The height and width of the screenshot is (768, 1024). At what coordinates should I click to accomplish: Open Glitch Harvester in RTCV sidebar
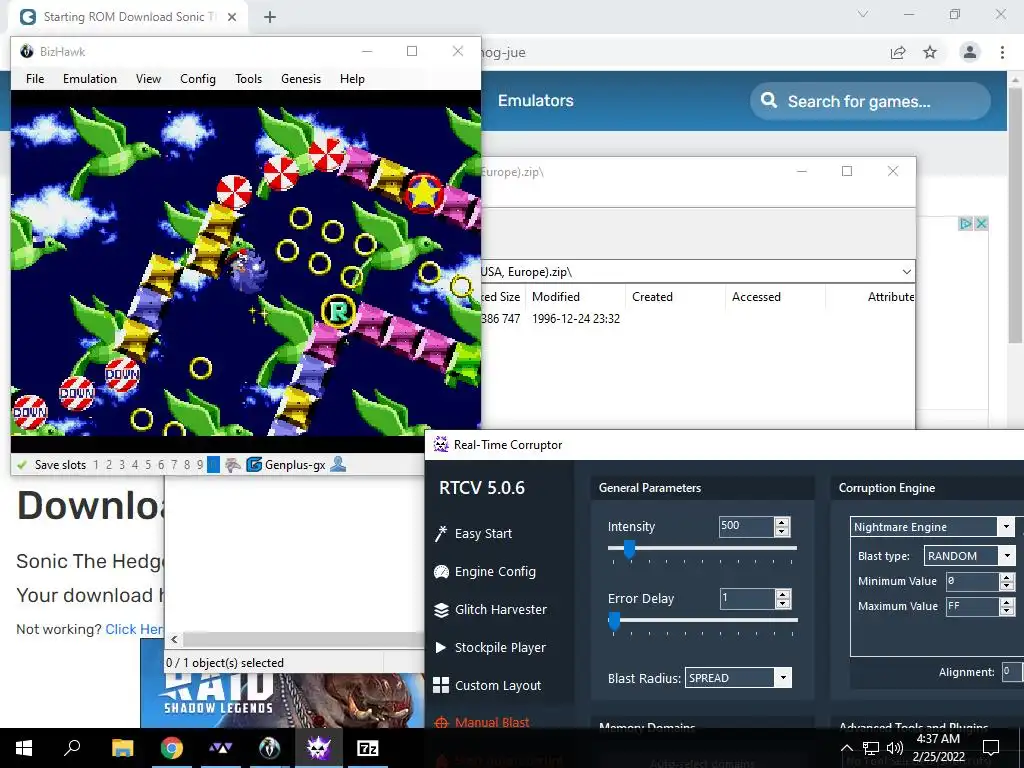pos(501,609)
